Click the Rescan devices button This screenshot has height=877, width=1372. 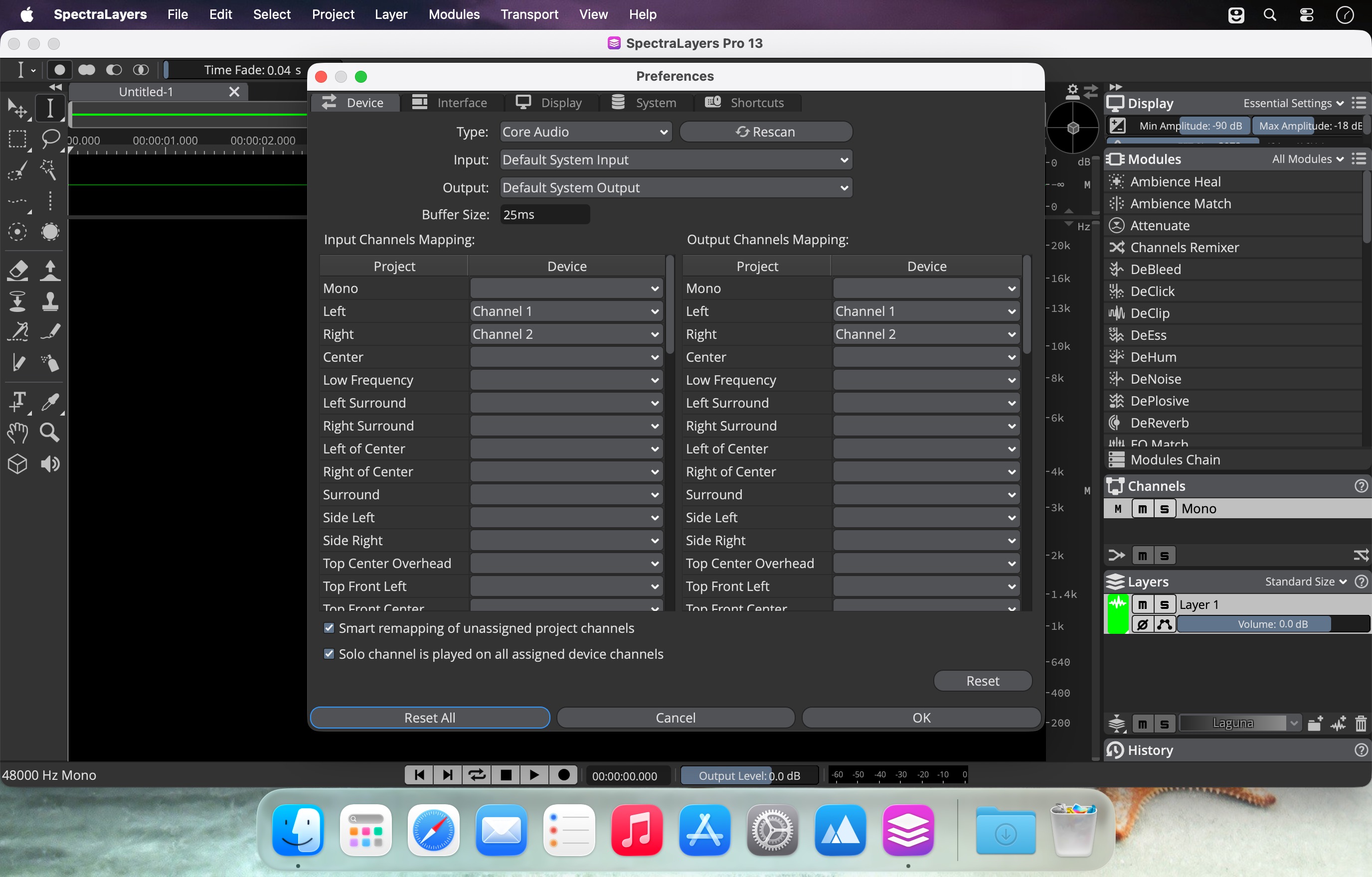pos(766,132)
